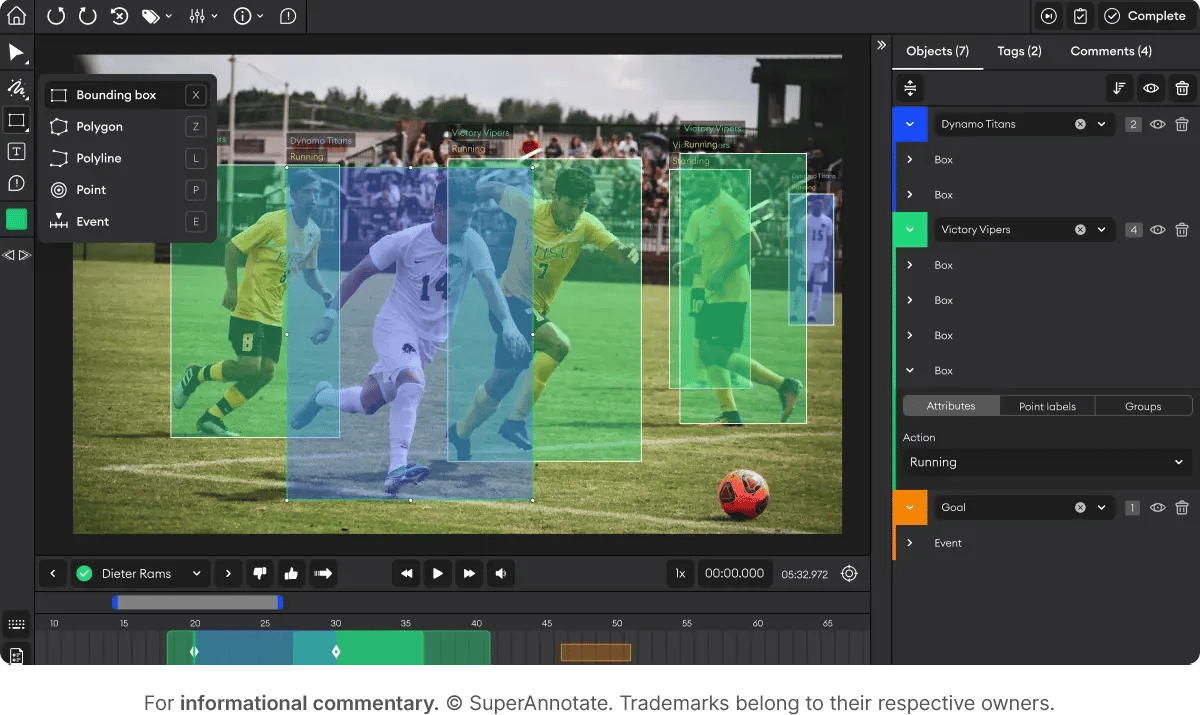This screenshot has height=715, width=1200.
Task: Toggle visibility of the Victory Vipers class
Action: pos(1157,229)
